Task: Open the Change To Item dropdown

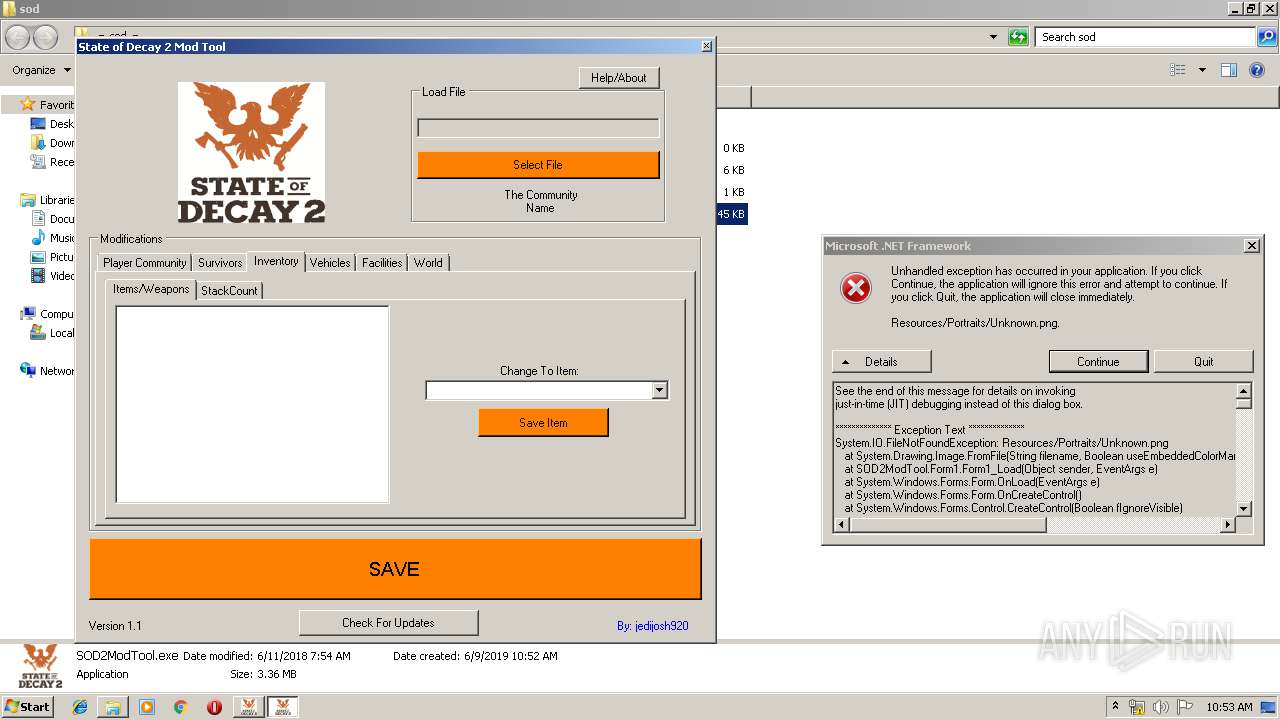Action: click(x=659, y=390)
